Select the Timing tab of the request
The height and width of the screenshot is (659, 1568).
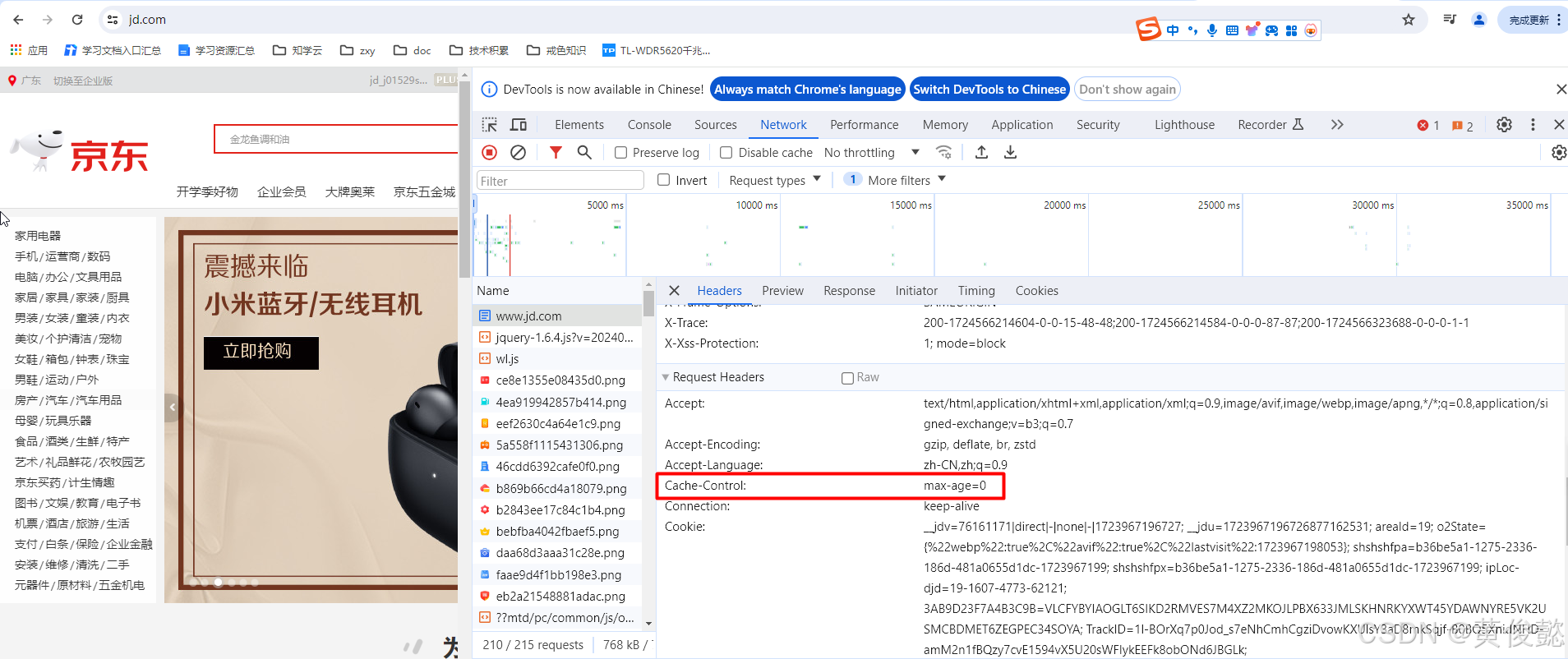coord(976,291)
